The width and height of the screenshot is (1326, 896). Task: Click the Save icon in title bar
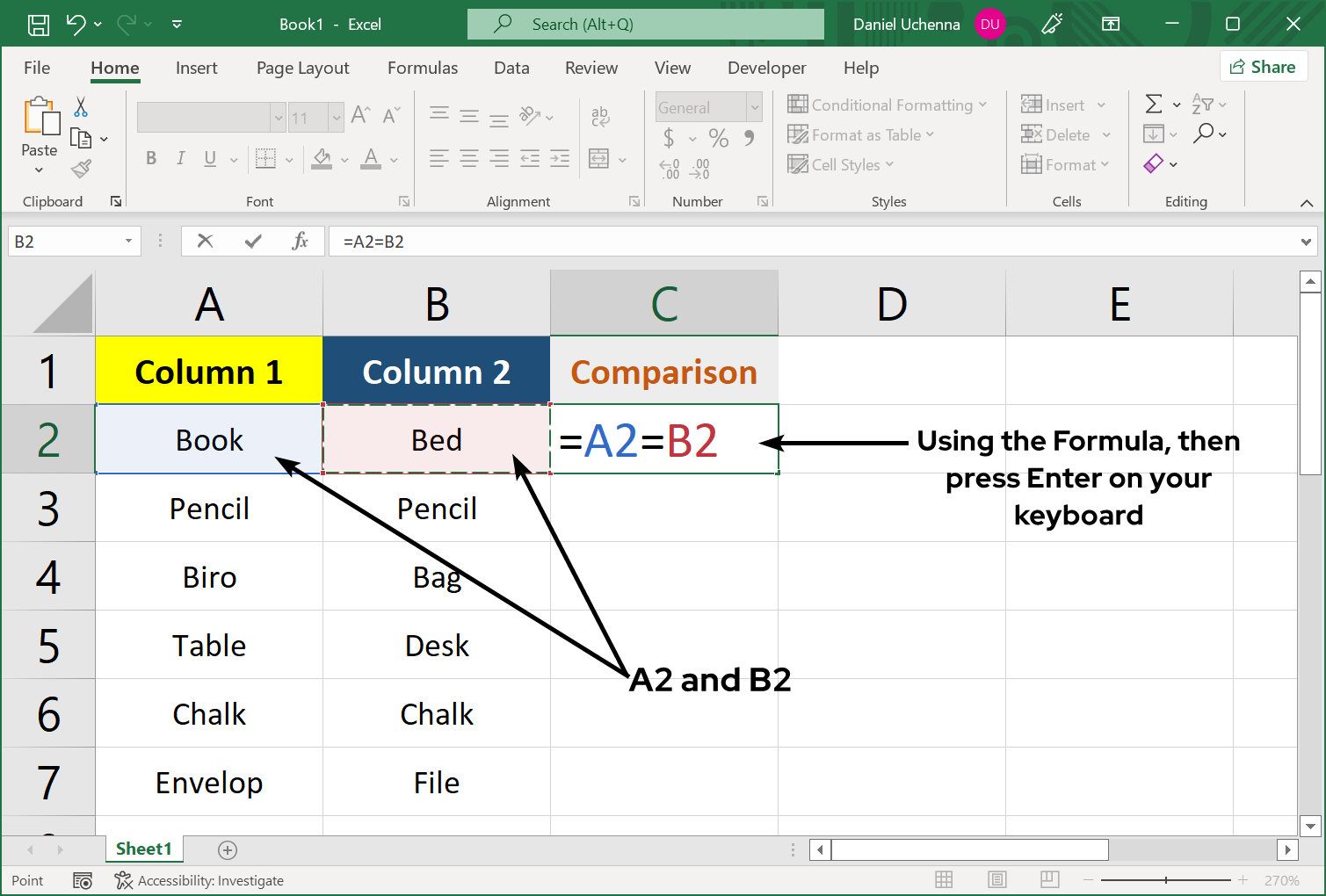(x=39, y=25)
